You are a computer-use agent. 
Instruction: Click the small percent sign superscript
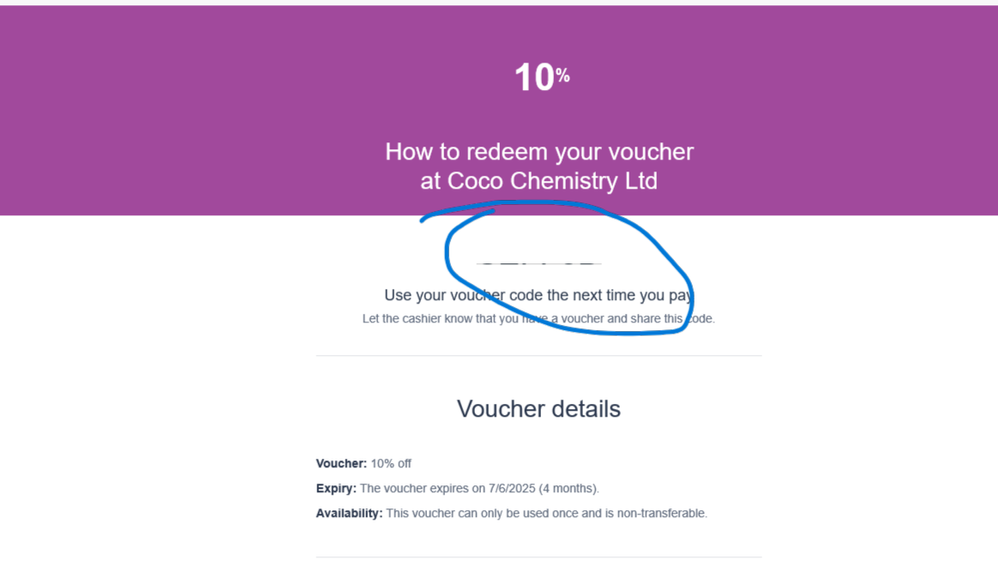pos(563,75)
